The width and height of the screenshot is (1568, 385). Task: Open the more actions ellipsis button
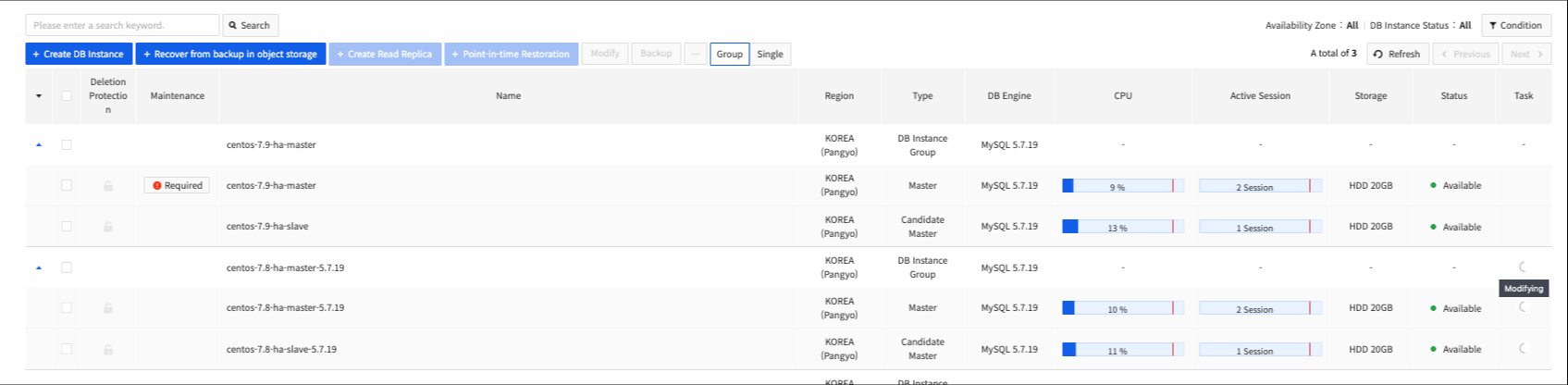click(x=696, y=54)
